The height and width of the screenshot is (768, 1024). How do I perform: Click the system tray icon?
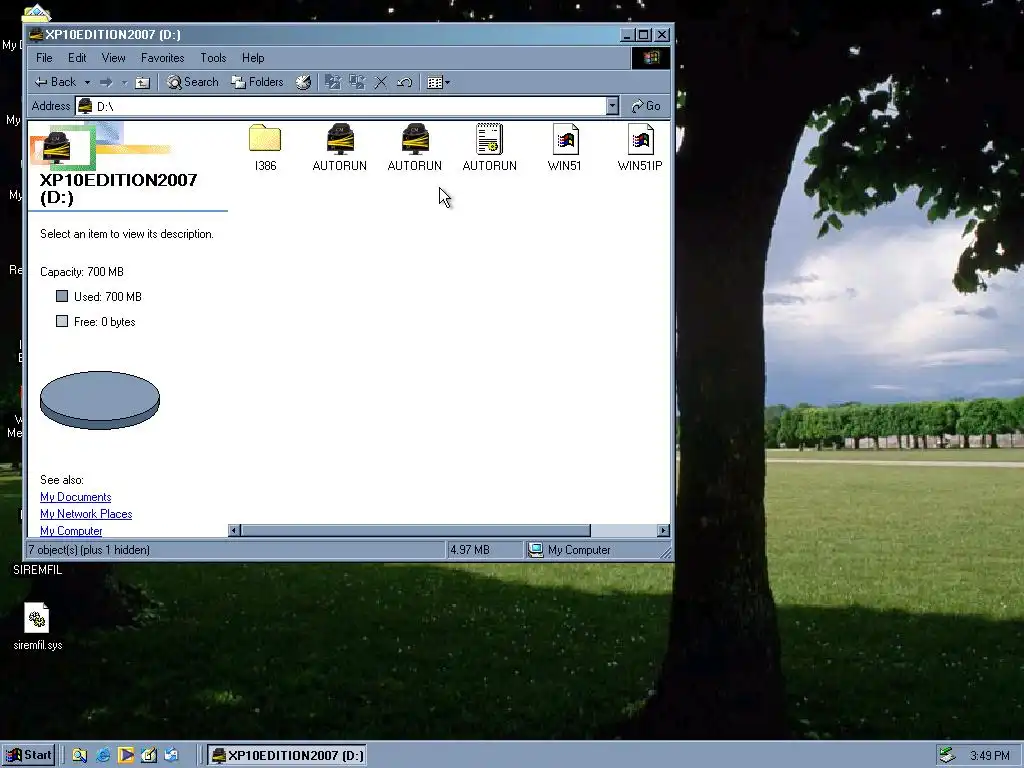coord(947,756)
